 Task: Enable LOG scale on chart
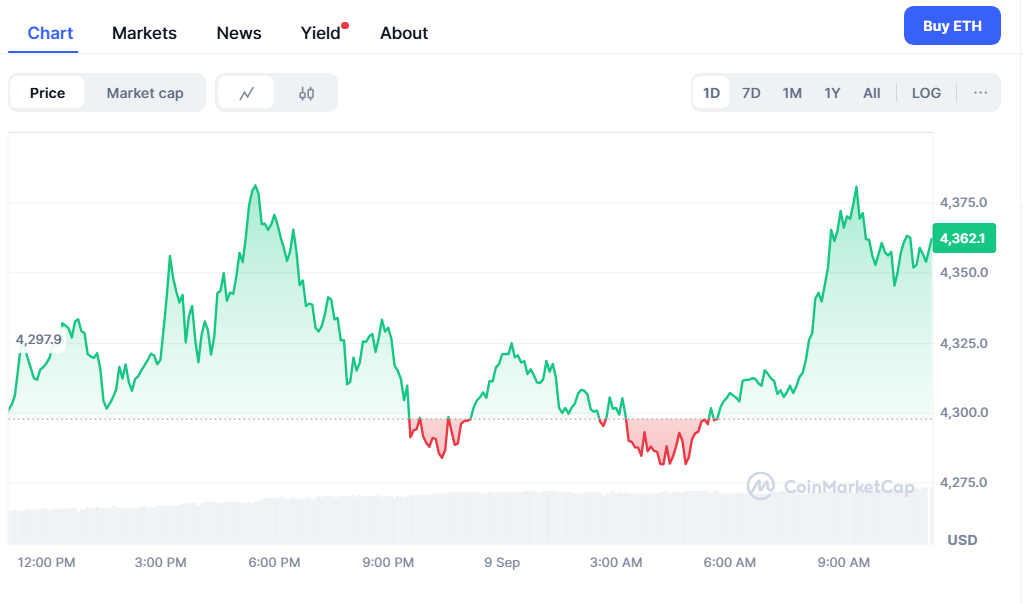point(926,93)
